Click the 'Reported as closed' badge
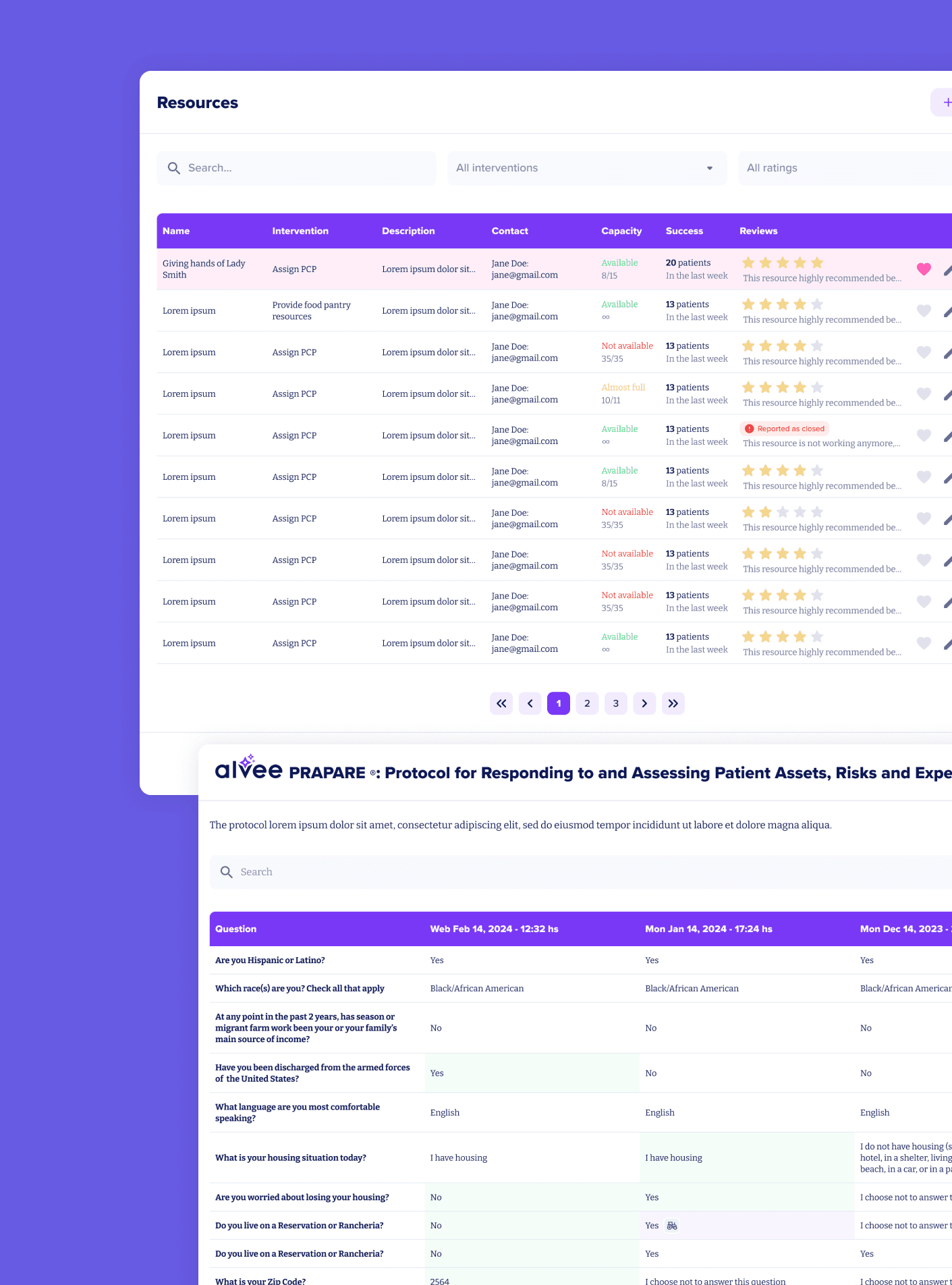Viewport: 952px width, 1285px height. (x=785, y=429)
